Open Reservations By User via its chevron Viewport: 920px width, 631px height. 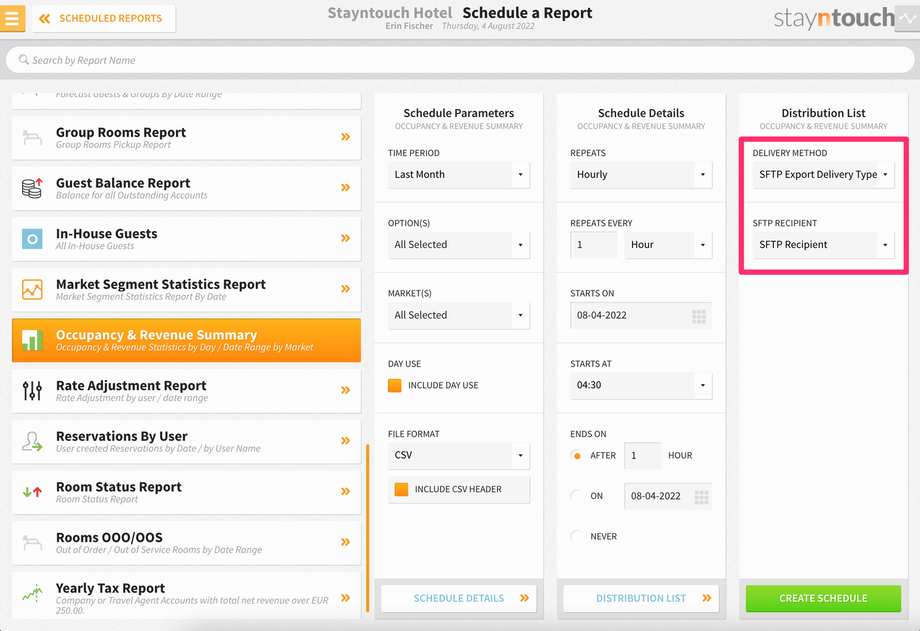pyautogui.click(x=346, y=440)
